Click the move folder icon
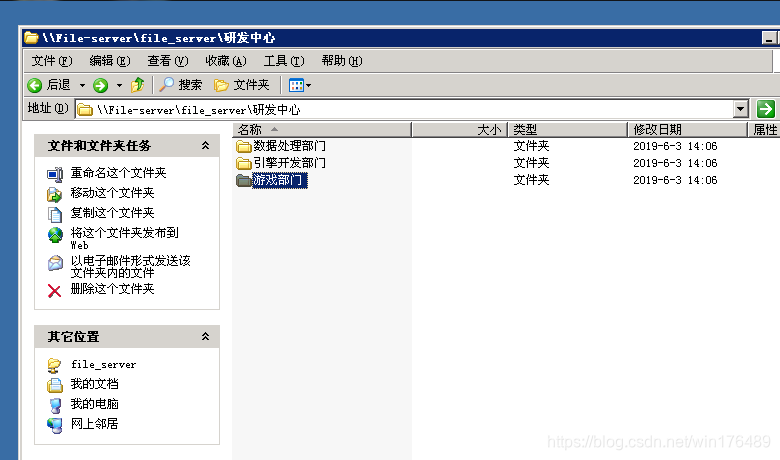780x460 pixels. [55, 194]
